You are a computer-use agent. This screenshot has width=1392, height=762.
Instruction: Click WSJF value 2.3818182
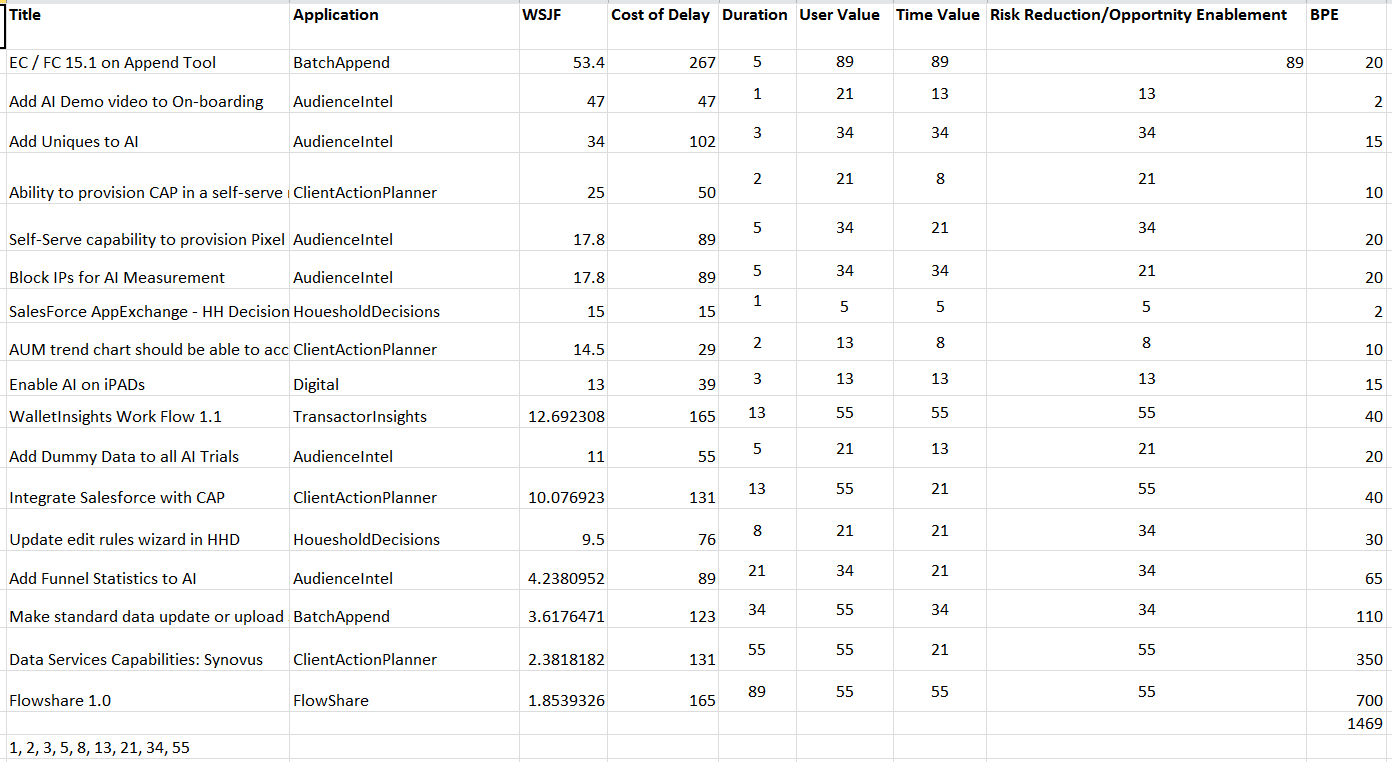(564, 650)
